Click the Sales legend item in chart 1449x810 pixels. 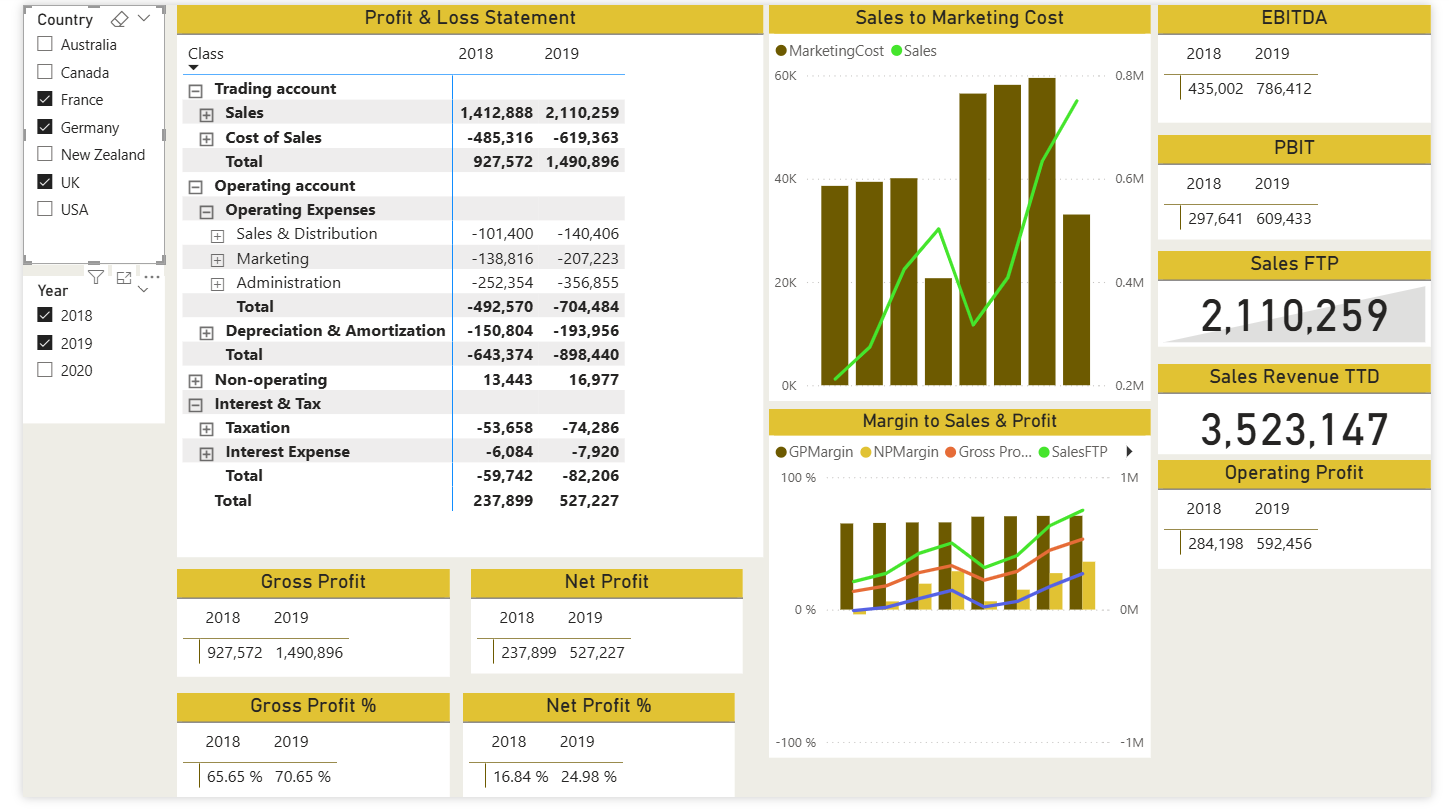coord(914,50)
